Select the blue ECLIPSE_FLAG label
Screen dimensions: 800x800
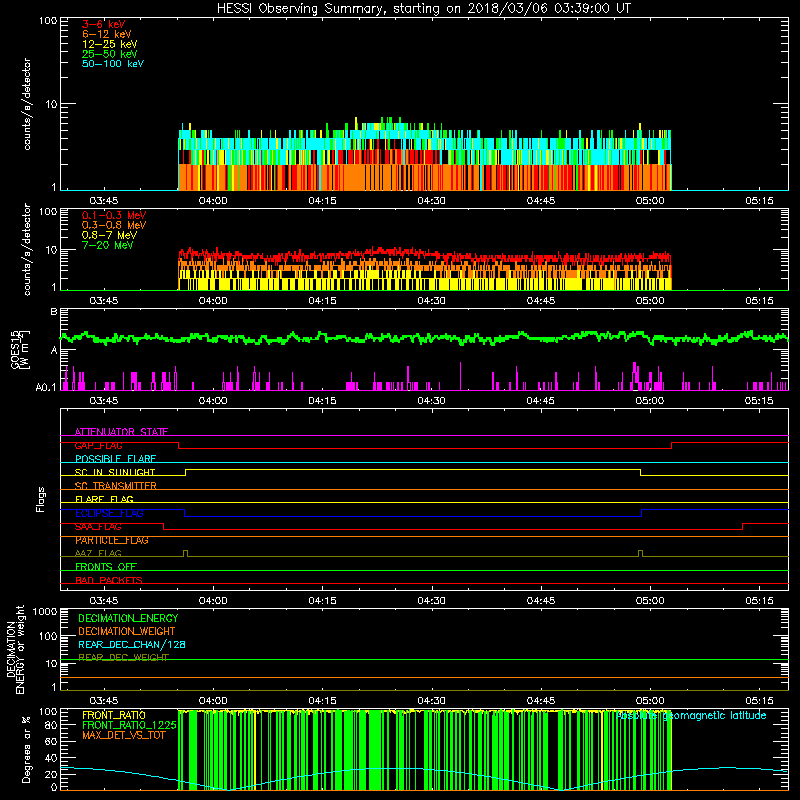[109, 513]
